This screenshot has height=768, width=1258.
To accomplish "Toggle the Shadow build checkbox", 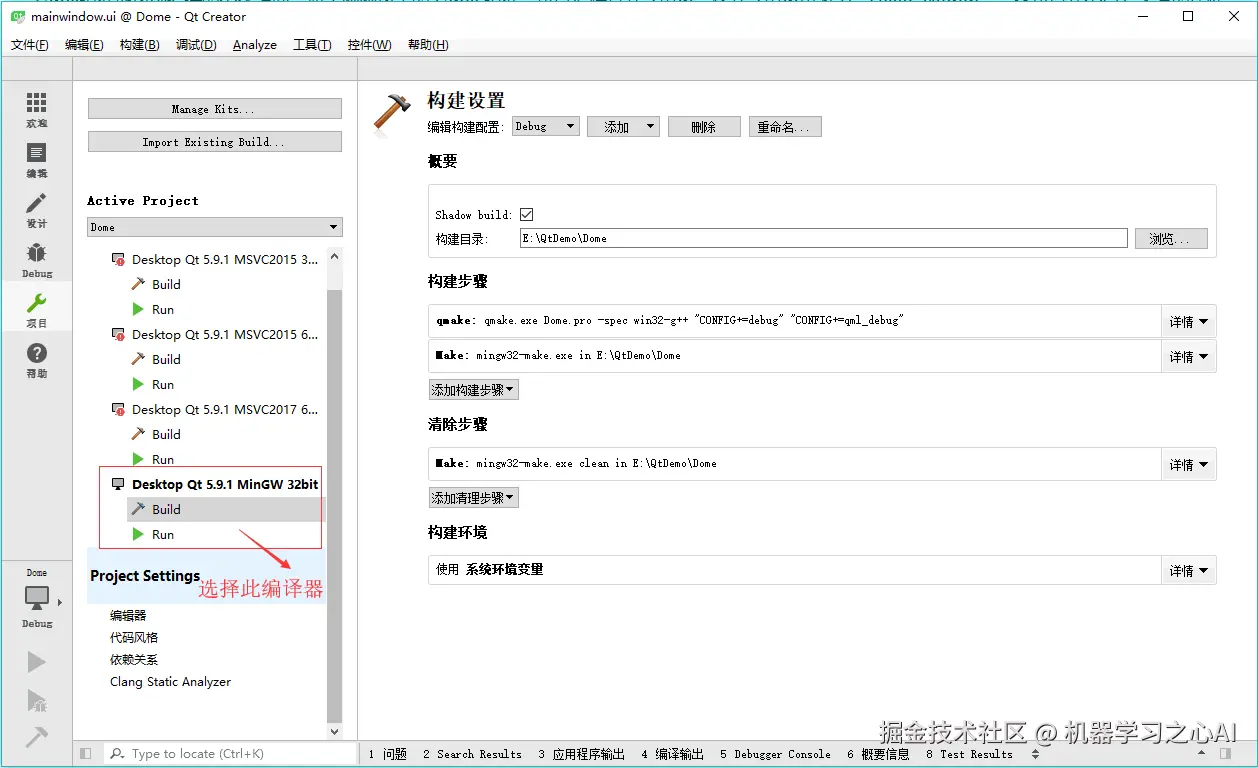I will coord(524,213).
